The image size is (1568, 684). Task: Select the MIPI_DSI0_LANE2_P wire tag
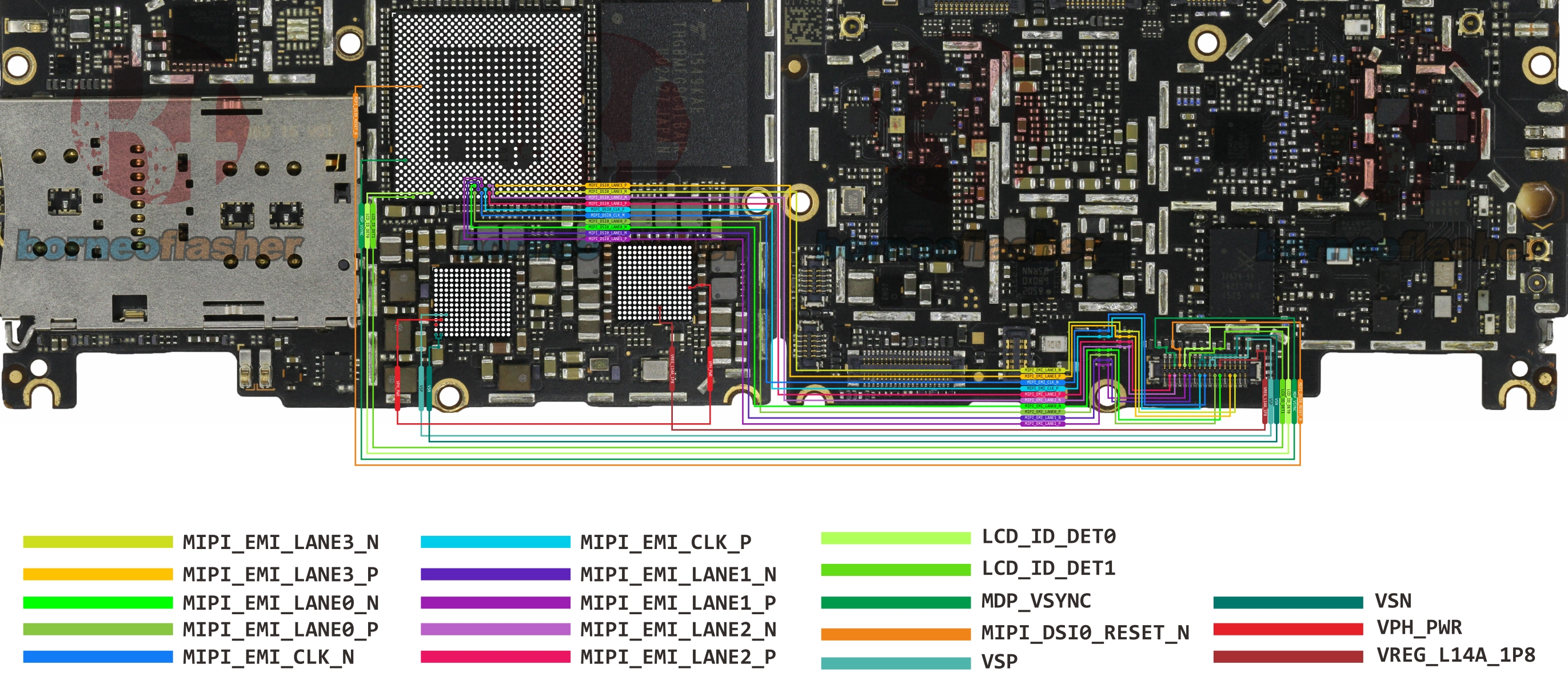pyautogui.click(x=608, y=204)
